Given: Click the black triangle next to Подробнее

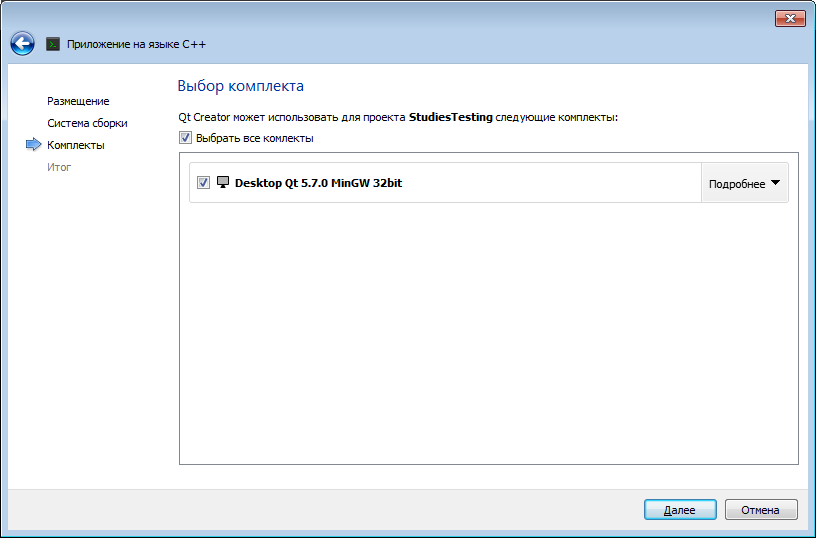Looking at the screenshot, I should 775,183.
